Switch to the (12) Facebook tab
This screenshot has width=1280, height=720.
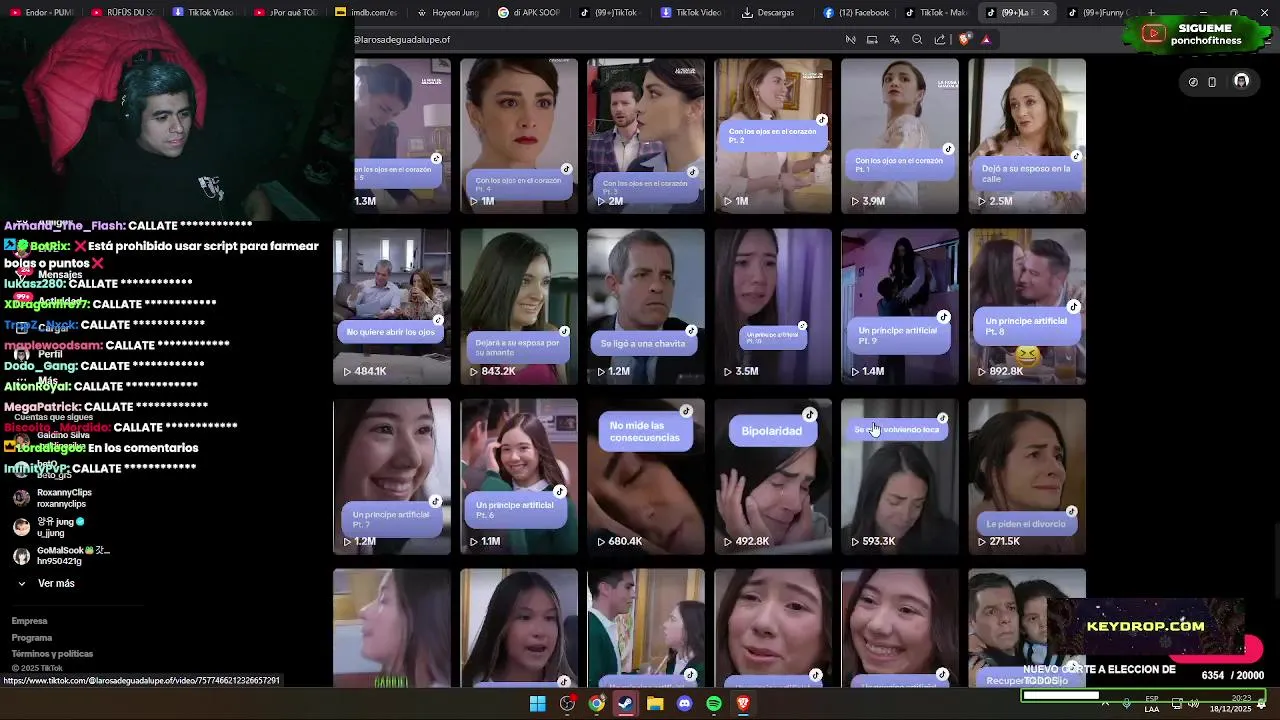pyautogui.click(x=856, y=13)
